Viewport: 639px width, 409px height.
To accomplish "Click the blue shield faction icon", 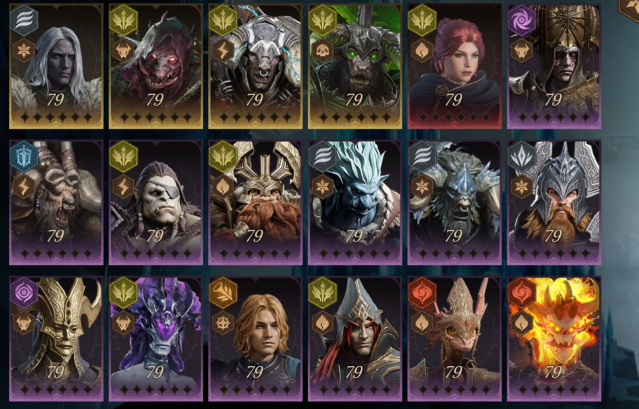I will 24,156.
